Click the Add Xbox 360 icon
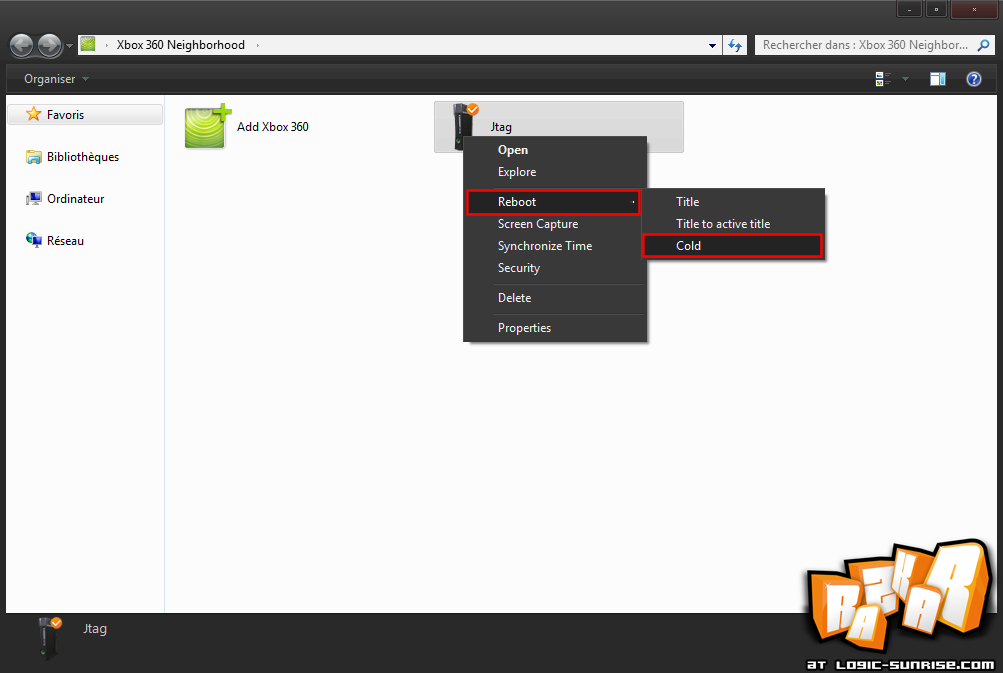Viewport: 1003px width, 673px height. pyautogui.click(x=207, y=125)
